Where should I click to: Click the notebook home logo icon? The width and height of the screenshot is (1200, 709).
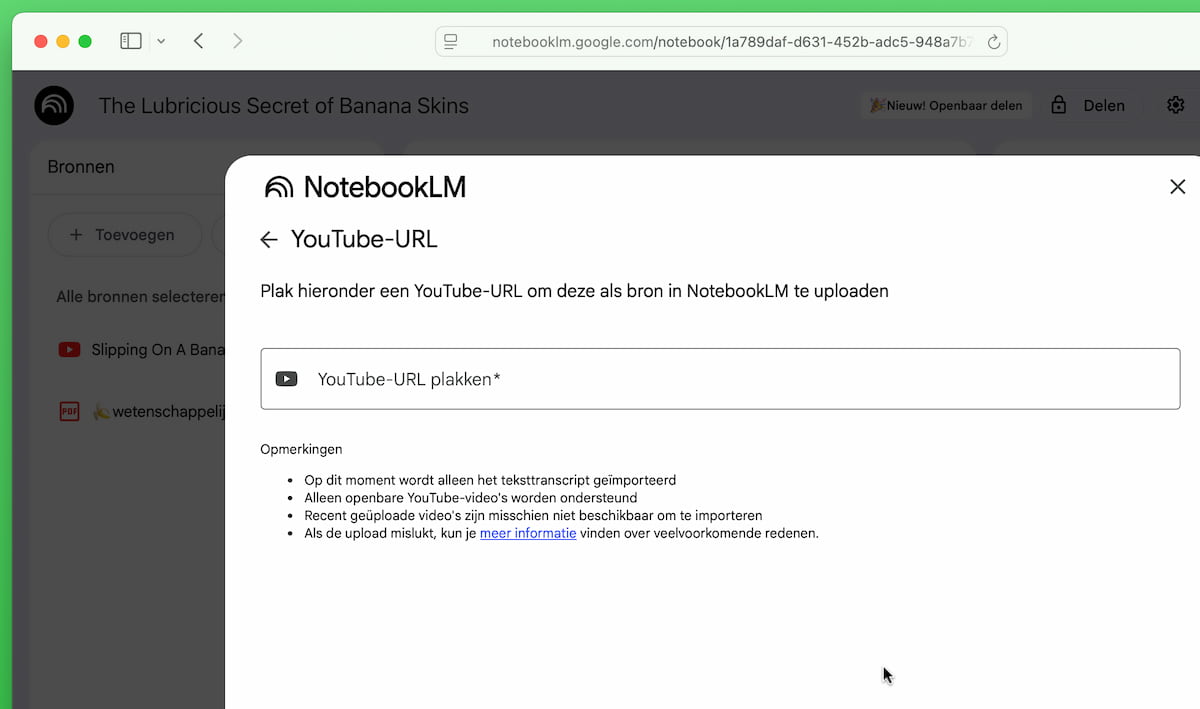54,105
